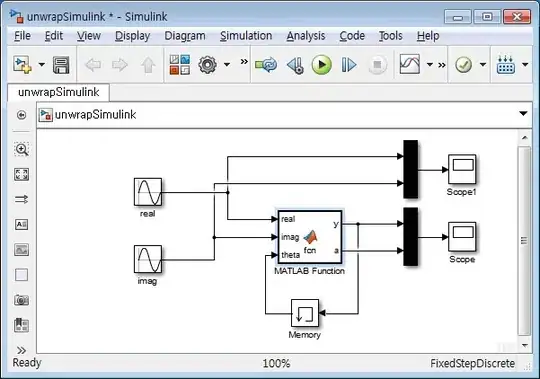Open Model Configuration Parameters gear icon
The height and width of the screenshot is (379, 540).
(208, 64)
